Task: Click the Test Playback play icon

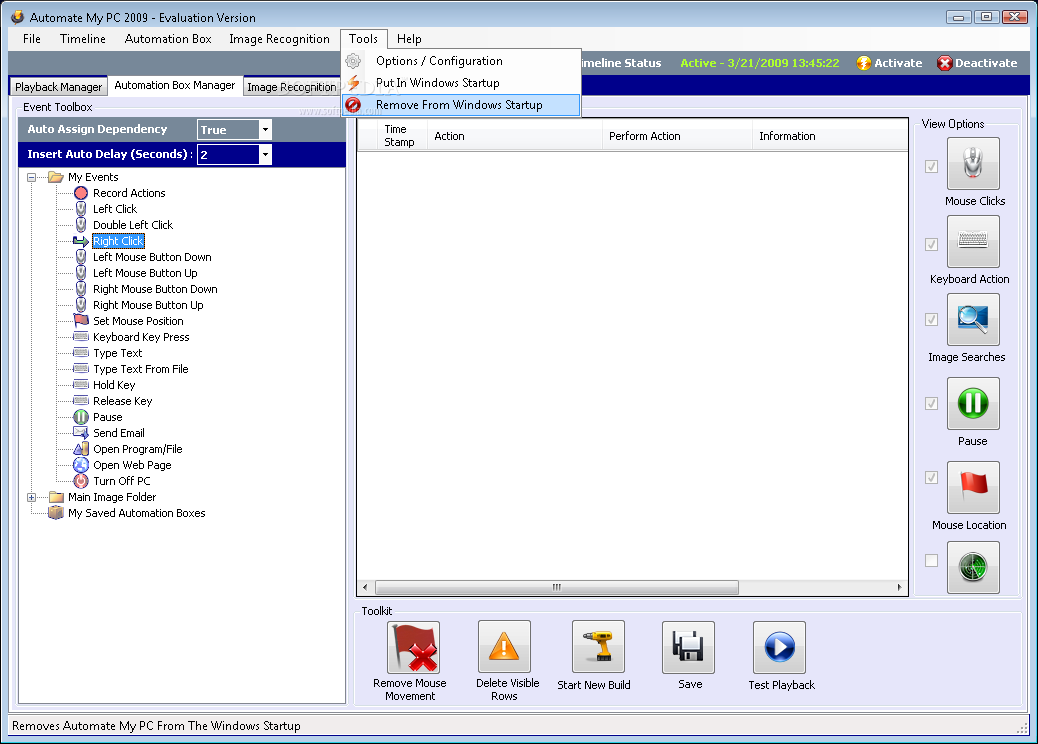Action: coord(779,647)
